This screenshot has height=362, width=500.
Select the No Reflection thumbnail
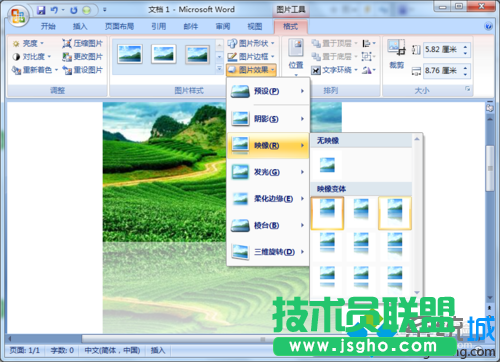[327, 165]
